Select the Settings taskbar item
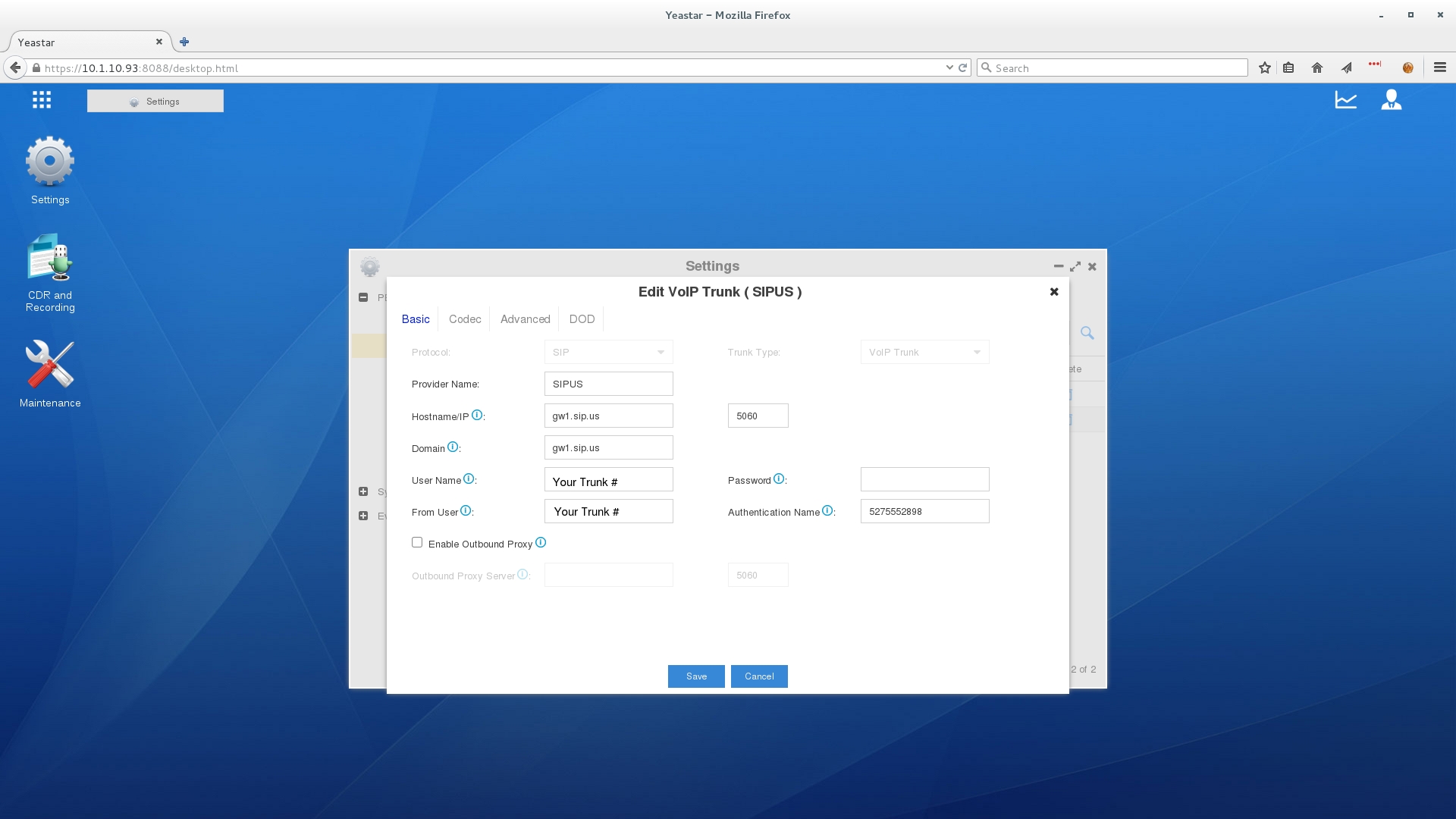 pos(155,101)
